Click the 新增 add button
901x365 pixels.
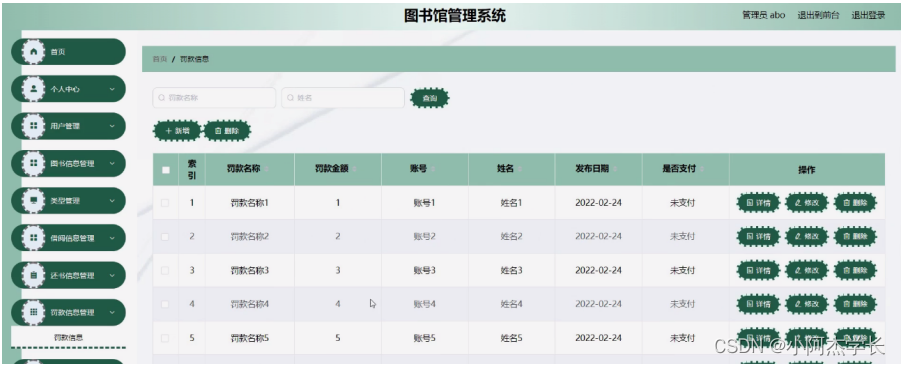[177, 131]
